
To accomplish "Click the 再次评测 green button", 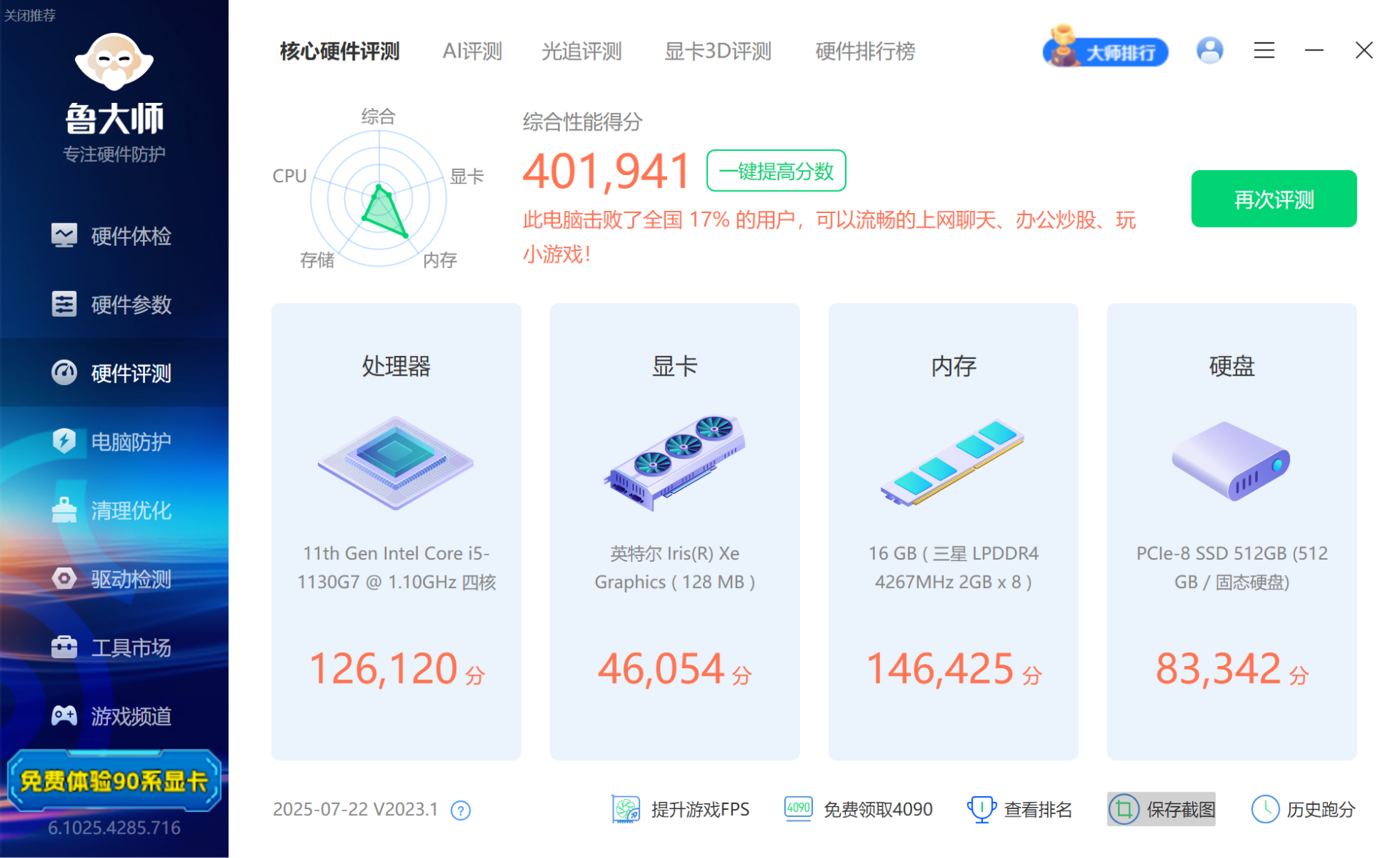I will click(1274, 198).
